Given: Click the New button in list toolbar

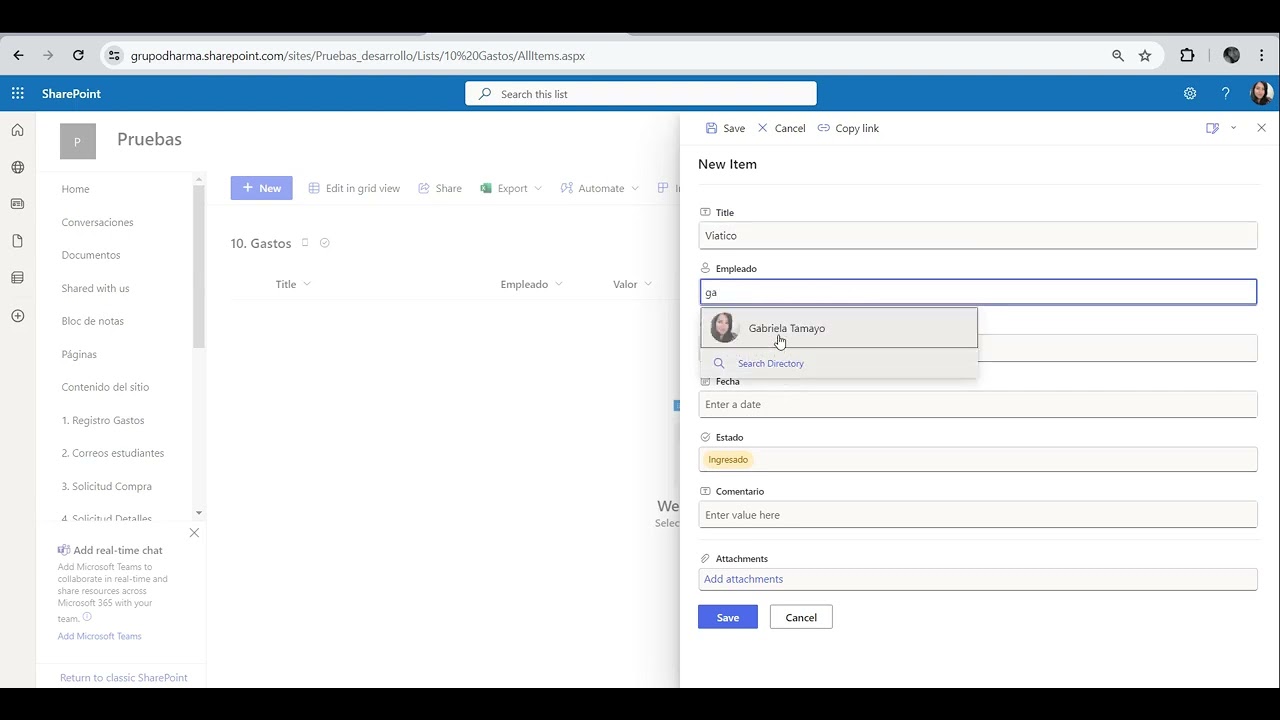Looking at the screenshot, I should tap(261, 188).
